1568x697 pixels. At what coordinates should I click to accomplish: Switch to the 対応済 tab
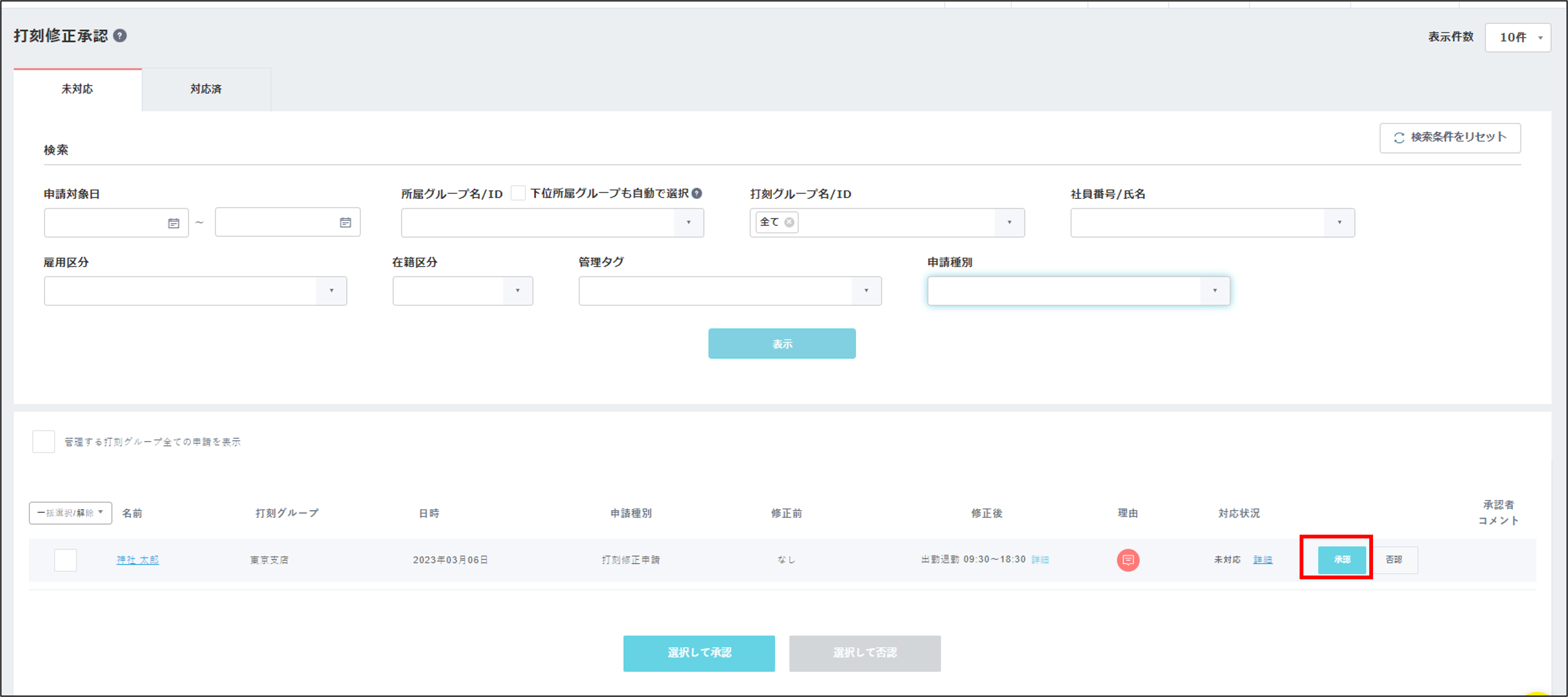pyautogui.click(x=206, y=89)
